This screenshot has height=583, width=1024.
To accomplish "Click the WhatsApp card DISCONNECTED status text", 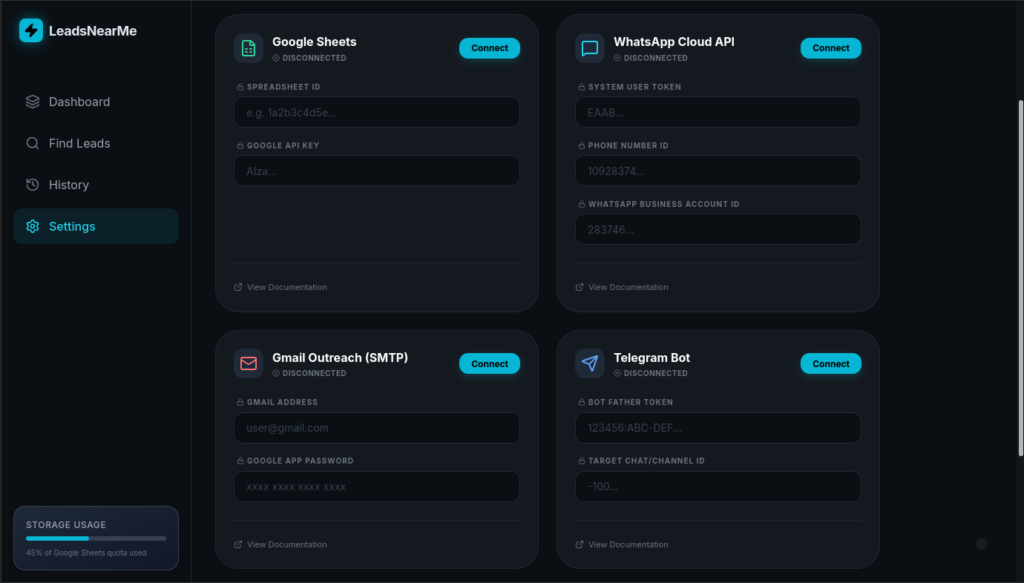I will tap(656, 58).
